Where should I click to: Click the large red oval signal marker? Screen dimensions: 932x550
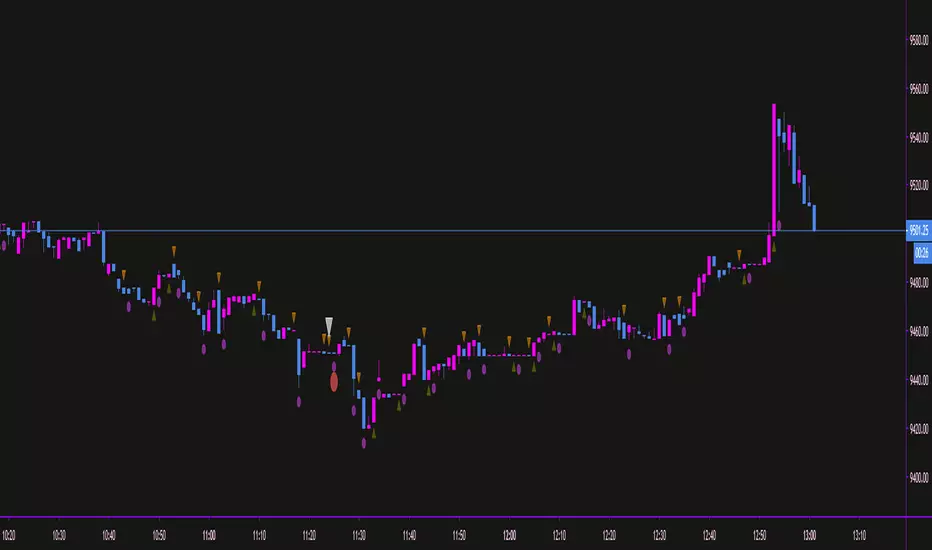(x=334, y=382)
